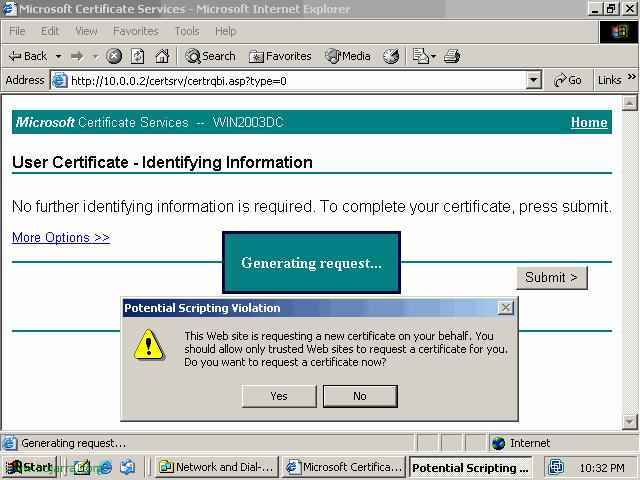Screen dimensions: 640x480
Task: Click the Print toolbar icon
Action: pos(452,56)
